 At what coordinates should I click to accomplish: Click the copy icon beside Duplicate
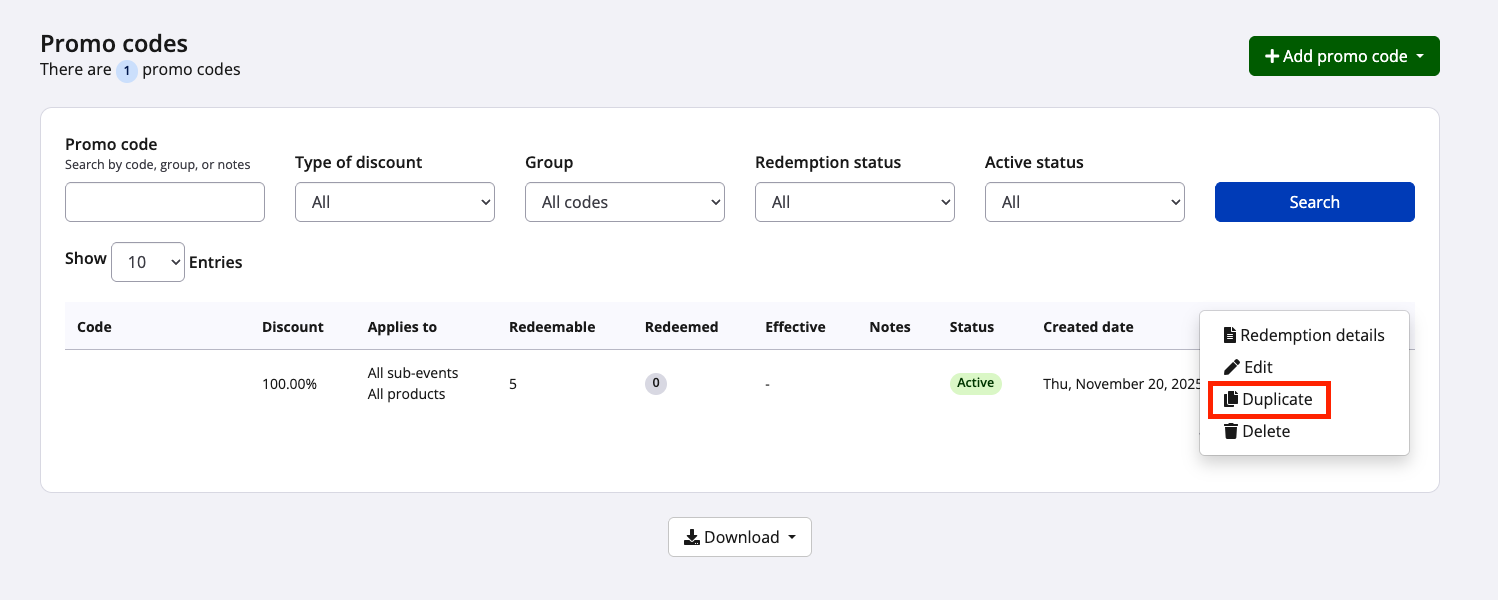(x=1231, y=399)
